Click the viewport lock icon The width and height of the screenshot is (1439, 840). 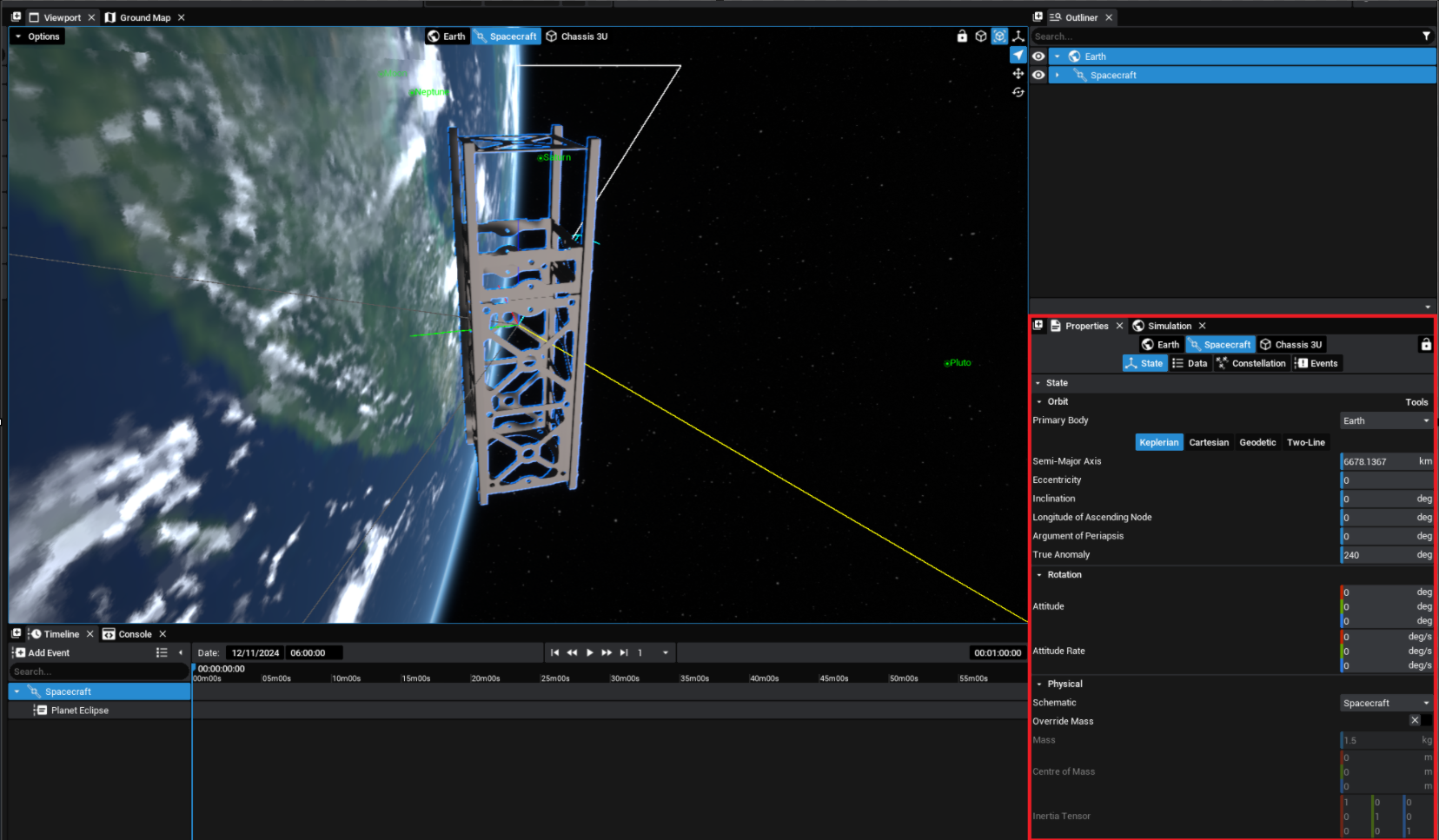962,36
